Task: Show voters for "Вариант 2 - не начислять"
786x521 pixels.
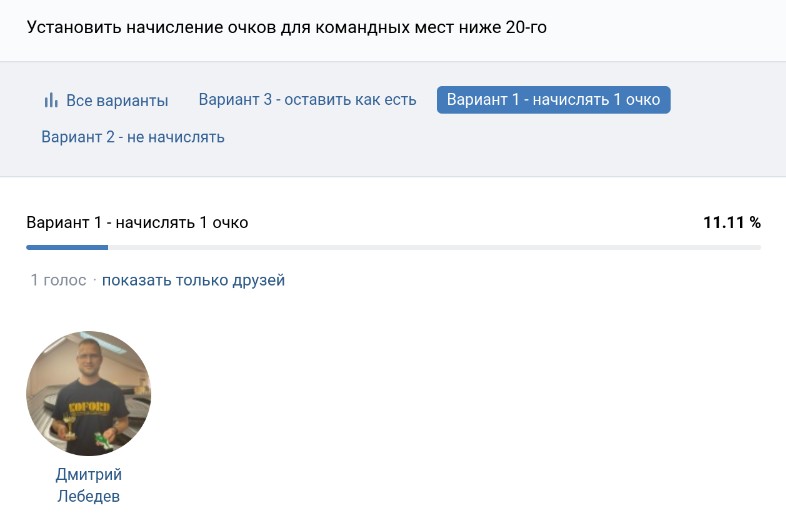Action: click(x=133, y=137)
